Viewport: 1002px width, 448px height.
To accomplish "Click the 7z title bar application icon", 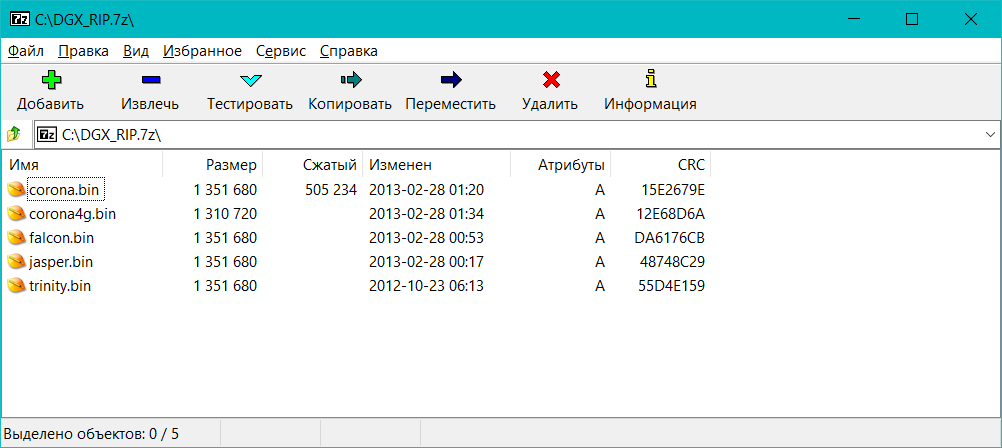I will tap(20, 19).
